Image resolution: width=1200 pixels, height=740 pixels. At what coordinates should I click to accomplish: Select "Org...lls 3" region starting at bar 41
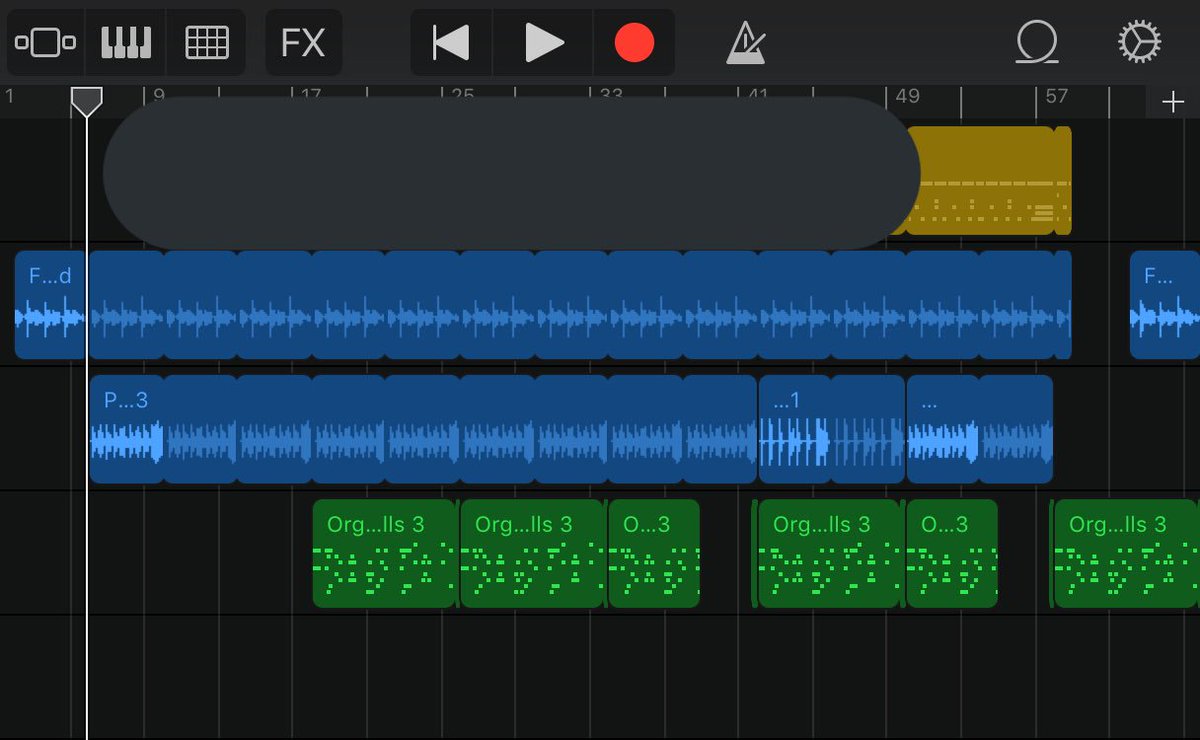(x=831, y=553)
